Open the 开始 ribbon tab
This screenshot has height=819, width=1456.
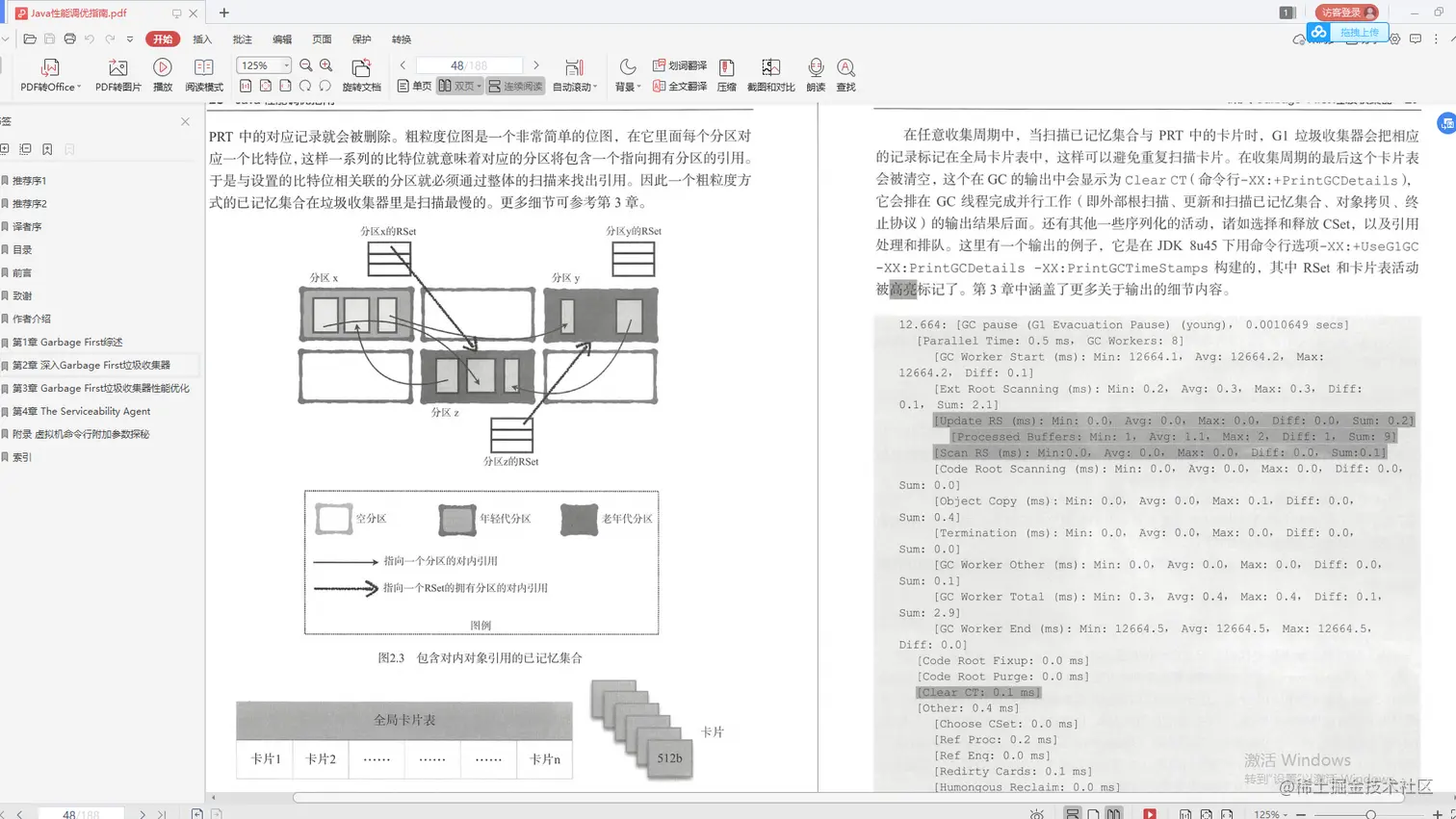click(163, 39)
